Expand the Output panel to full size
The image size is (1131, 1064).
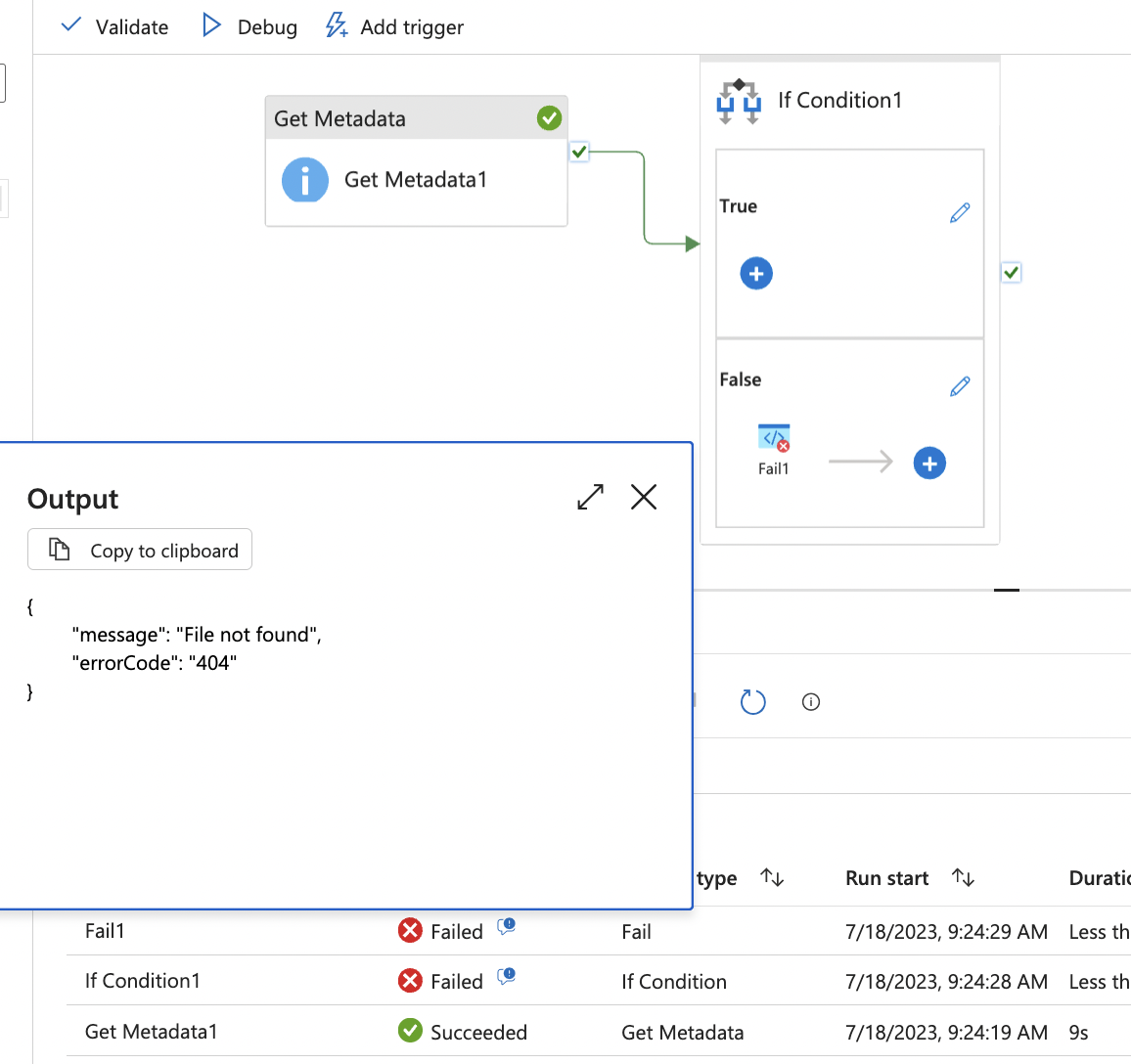tap(591, 497)
